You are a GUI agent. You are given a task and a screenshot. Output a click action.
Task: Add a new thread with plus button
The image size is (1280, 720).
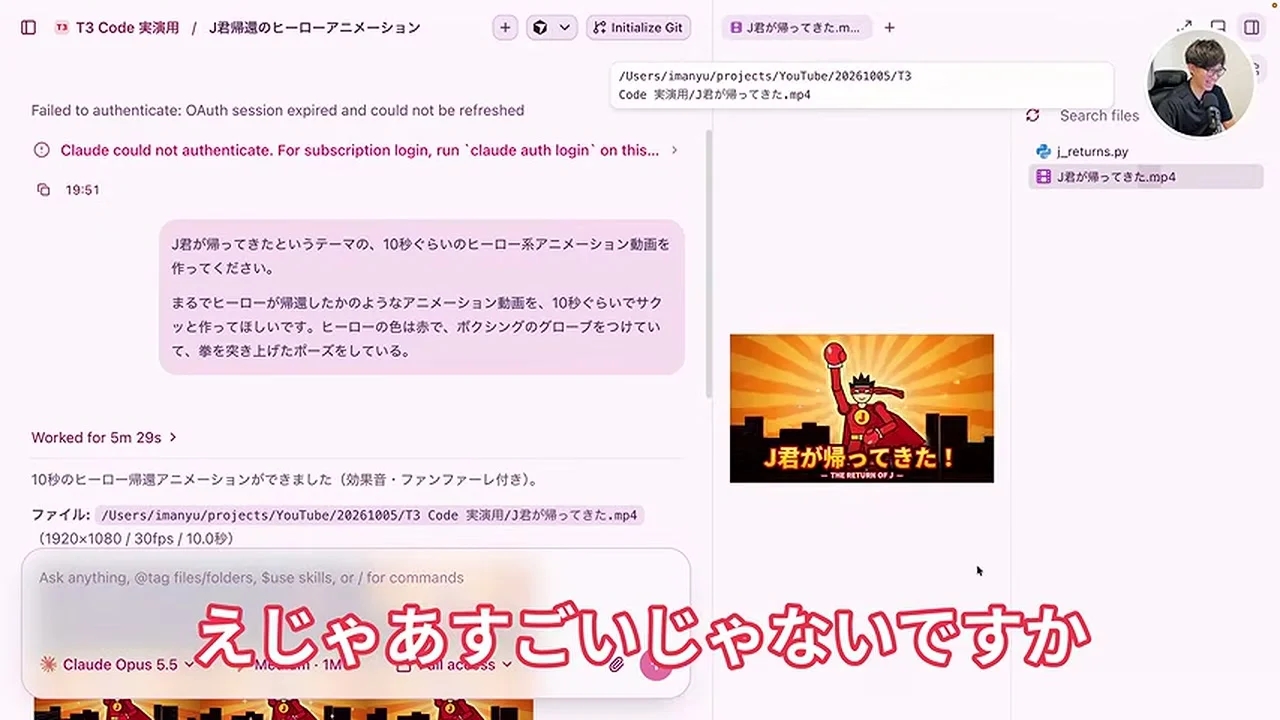505,28
